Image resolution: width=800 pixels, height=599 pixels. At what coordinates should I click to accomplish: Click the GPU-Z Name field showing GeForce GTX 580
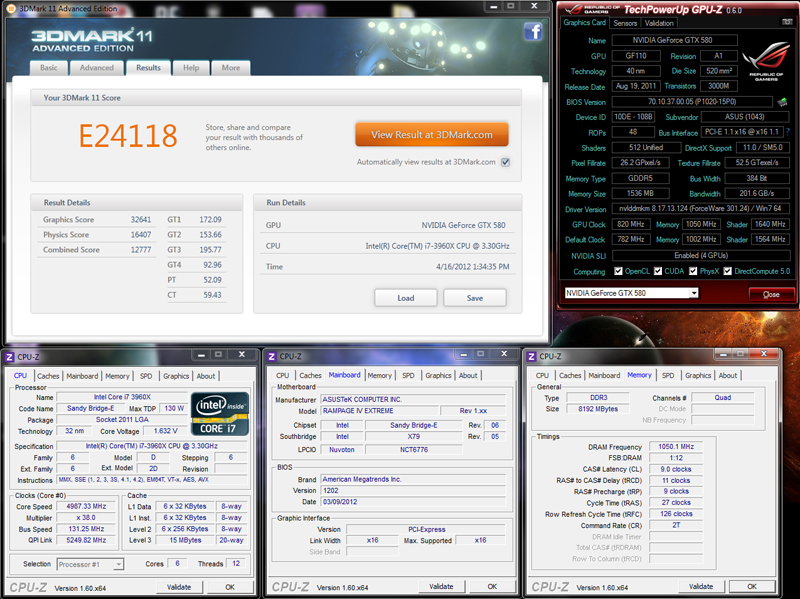coord(674,40)
